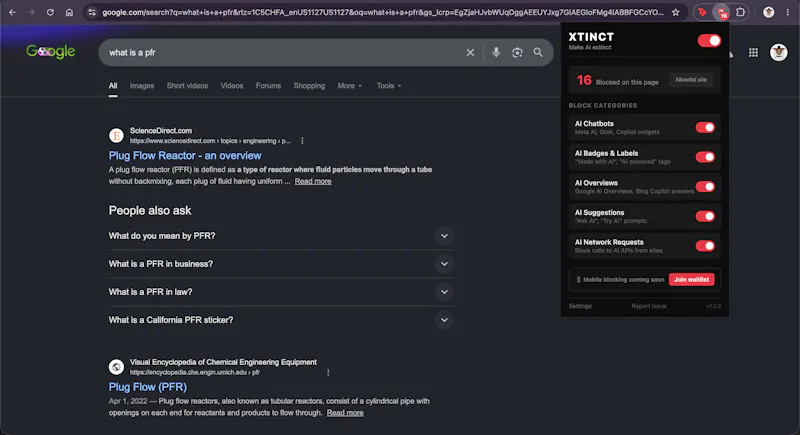The height and width of the screenshot is (435, 800).
Task: Bookmark this page with the star
Action: point(676,12)
